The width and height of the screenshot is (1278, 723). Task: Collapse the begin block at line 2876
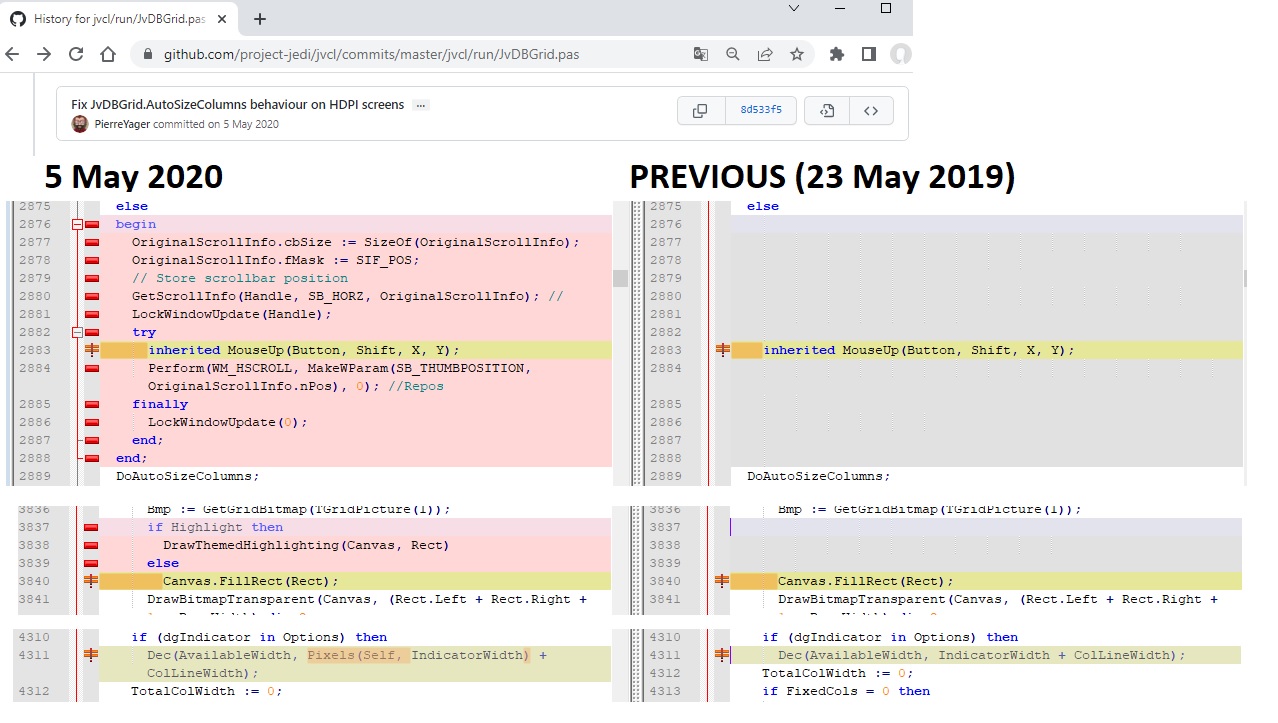(x=77, y=225)
